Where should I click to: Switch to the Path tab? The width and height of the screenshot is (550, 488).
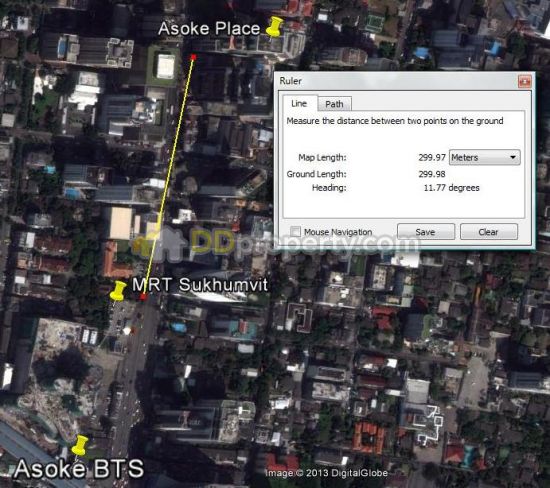pos(334,104)
